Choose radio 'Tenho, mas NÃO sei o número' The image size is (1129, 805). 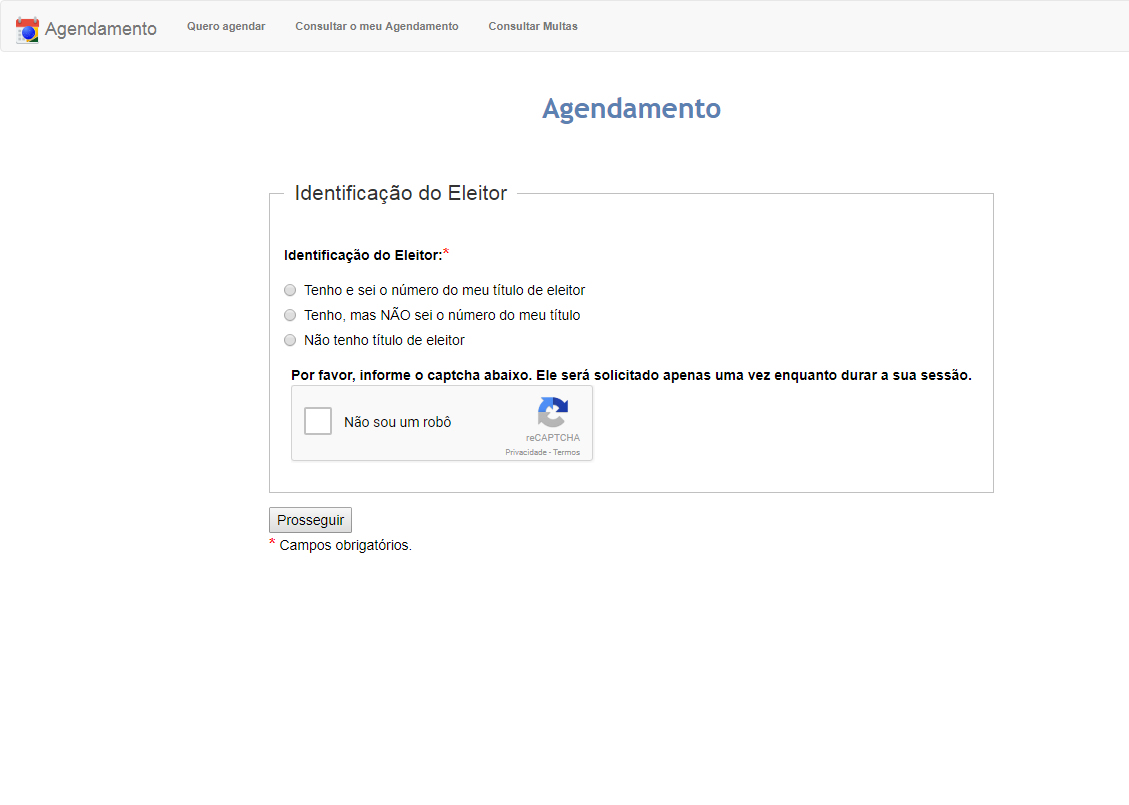click(x=290, y=315)
